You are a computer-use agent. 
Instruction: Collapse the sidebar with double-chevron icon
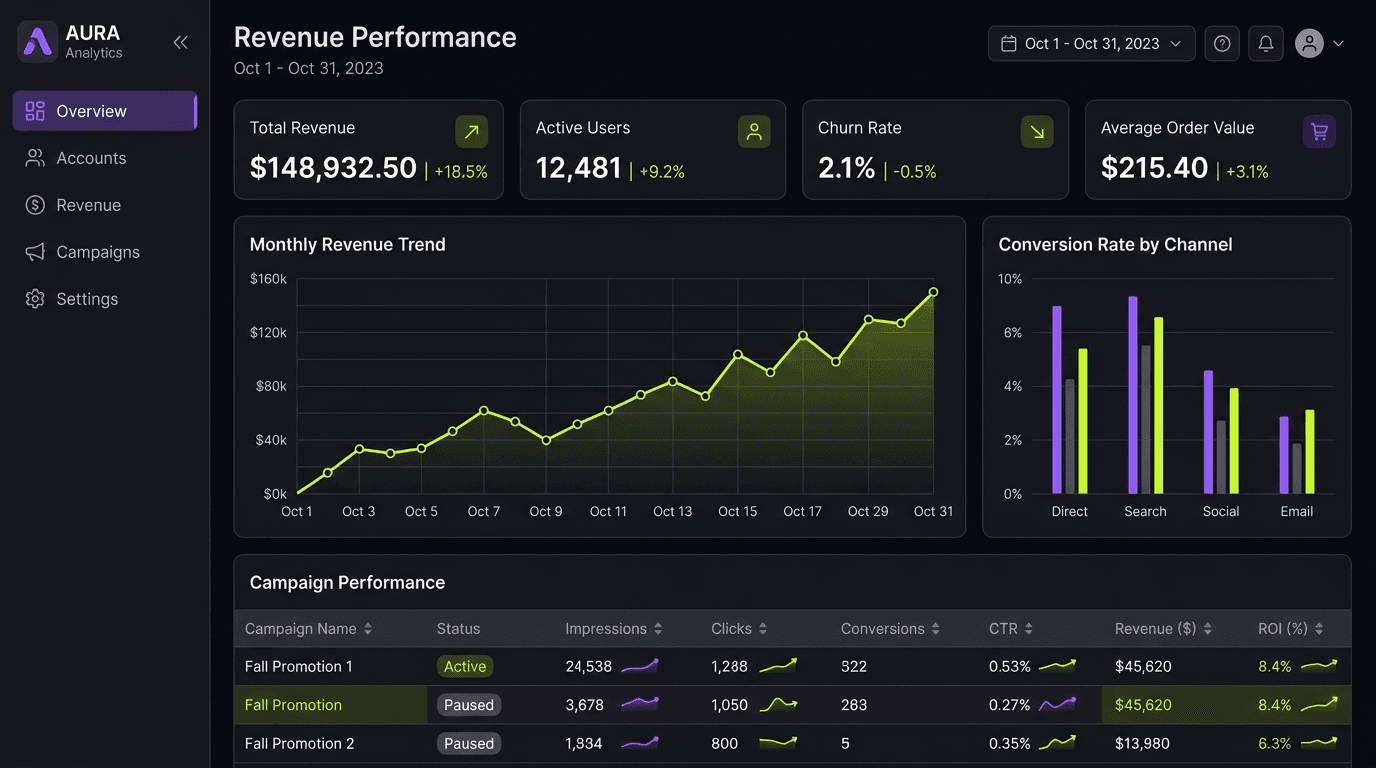coord(181,42)
